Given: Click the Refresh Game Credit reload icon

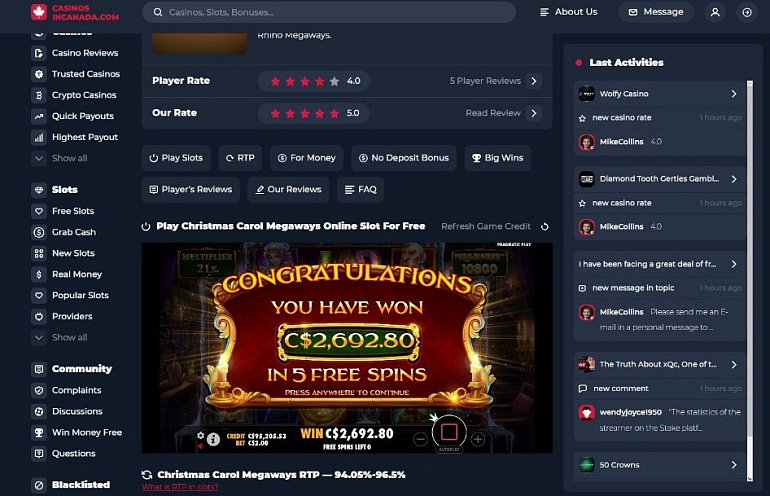Looking at the screenshot, I should (545, 227).
